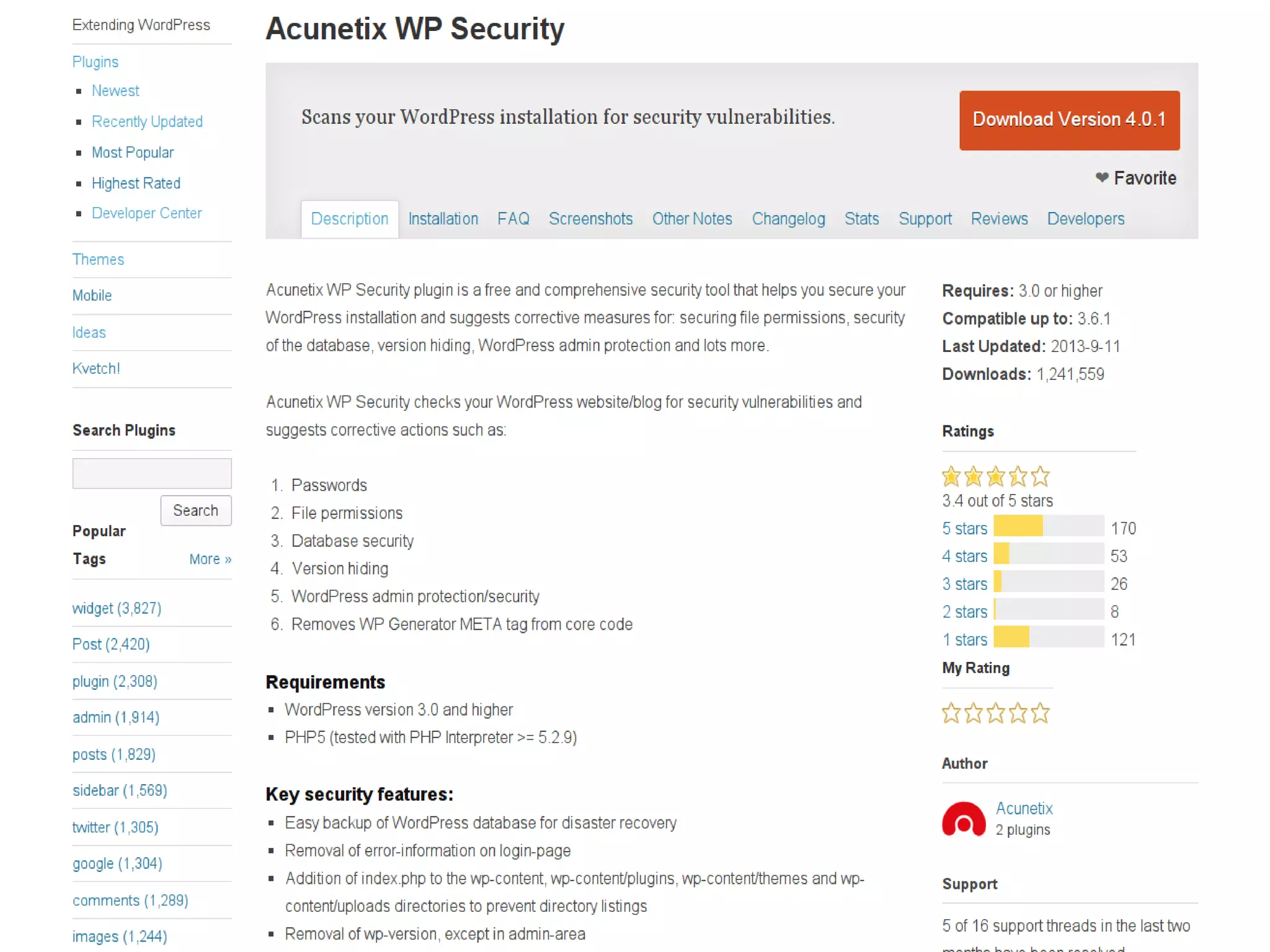The height and width of the screenshot is (952, 1270).
Task: Expand More popular tags link
Action: (x=210, y=559)
